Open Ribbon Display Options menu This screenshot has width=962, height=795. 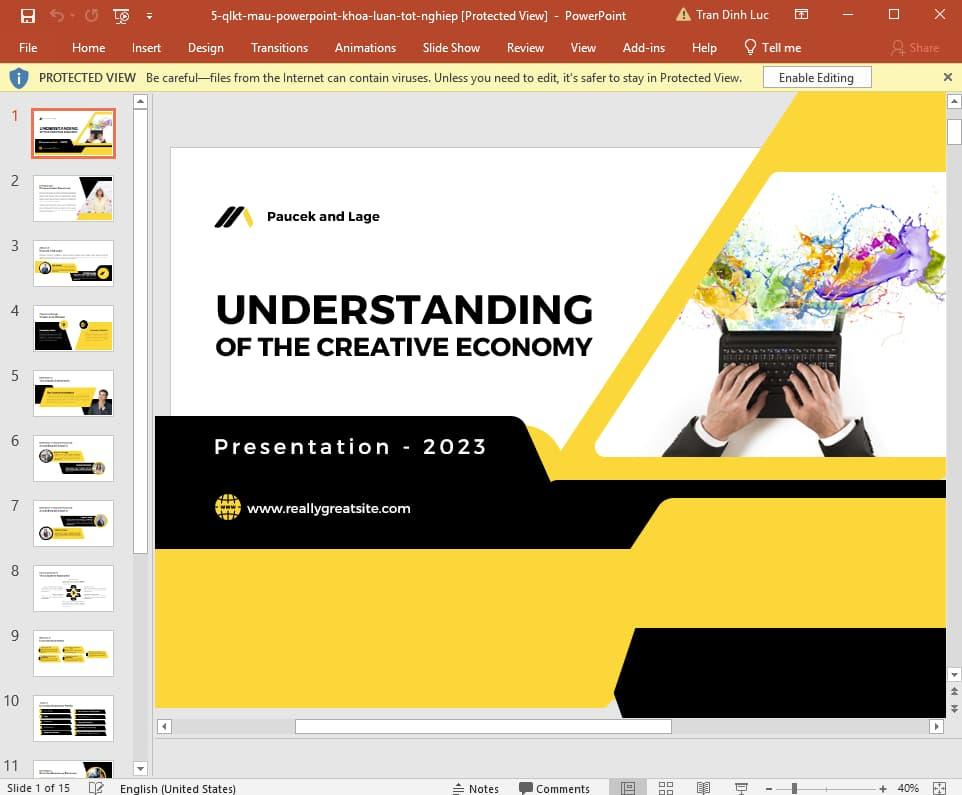pyautogui.click(x=801, y=15)
